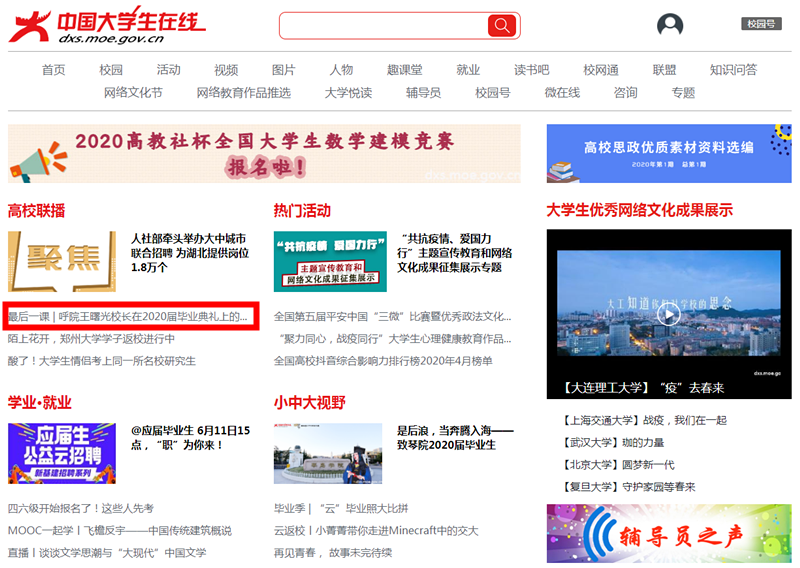The image size is (800, 568).
Task: Open the 2020 数学建模竞赛 banner
Action: pyautogui.click(x=264, y=154)
